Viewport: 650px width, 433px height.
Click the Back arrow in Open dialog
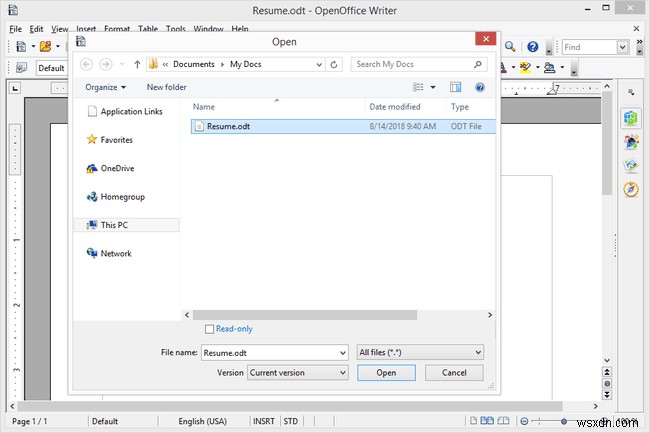click(86, 64)
